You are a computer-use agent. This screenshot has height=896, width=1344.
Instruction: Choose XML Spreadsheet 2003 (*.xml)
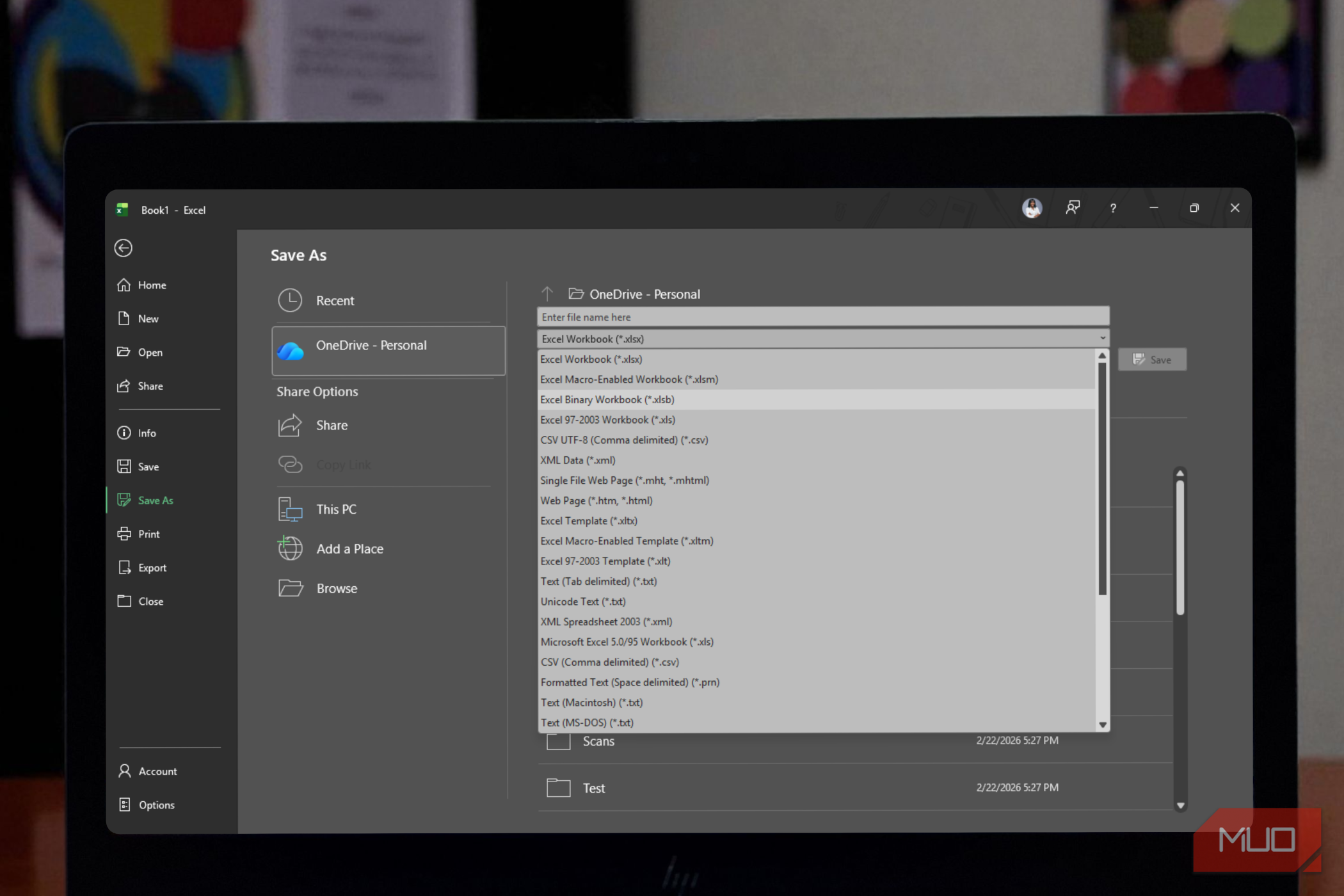817,621
